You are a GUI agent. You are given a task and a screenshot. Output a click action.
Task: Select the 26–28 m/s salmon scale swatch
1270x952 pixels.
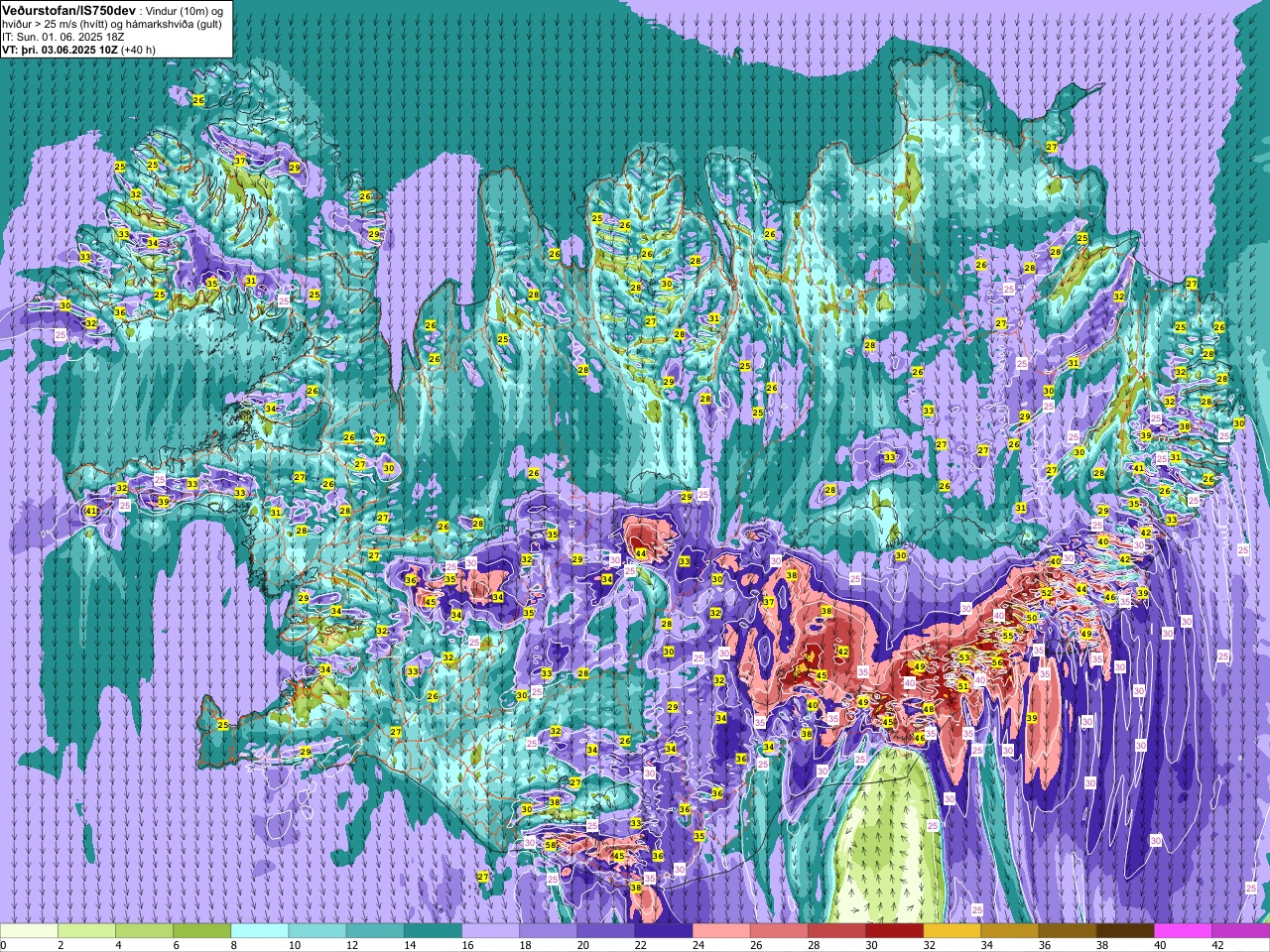(778, 931)
